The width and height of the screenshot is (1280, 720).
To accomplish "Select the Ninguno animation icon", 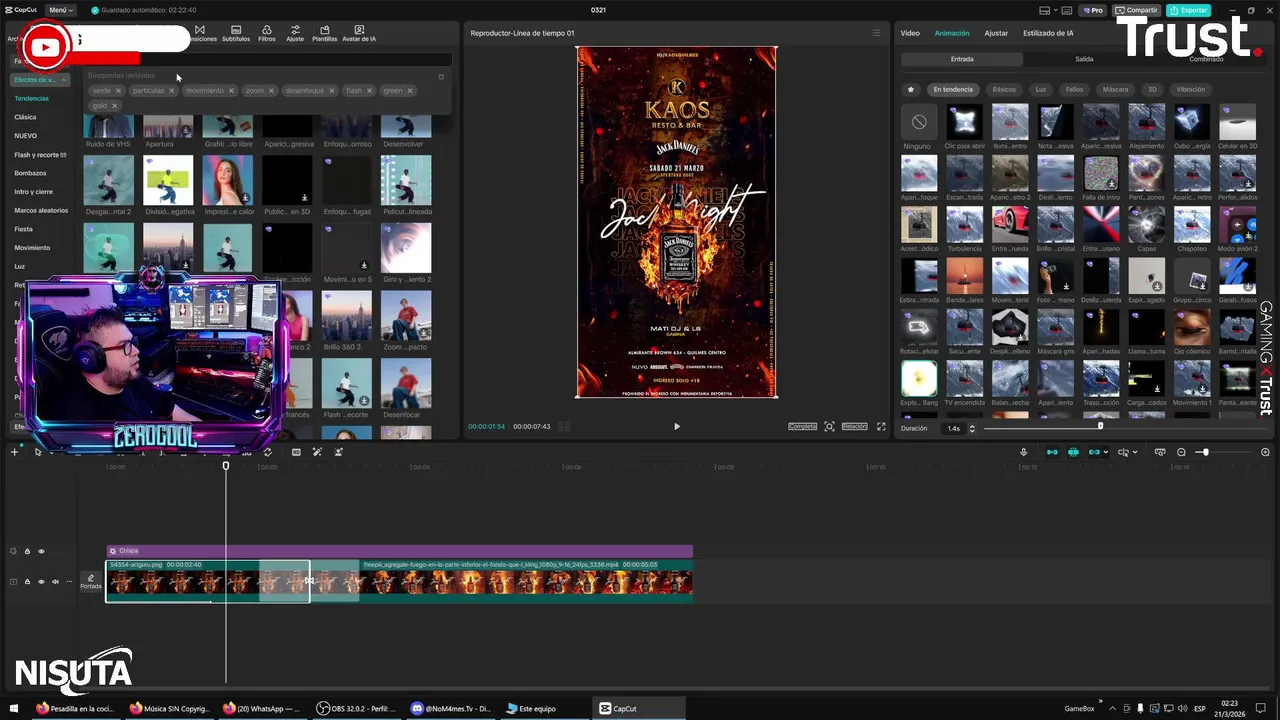I will click(919, 122).
